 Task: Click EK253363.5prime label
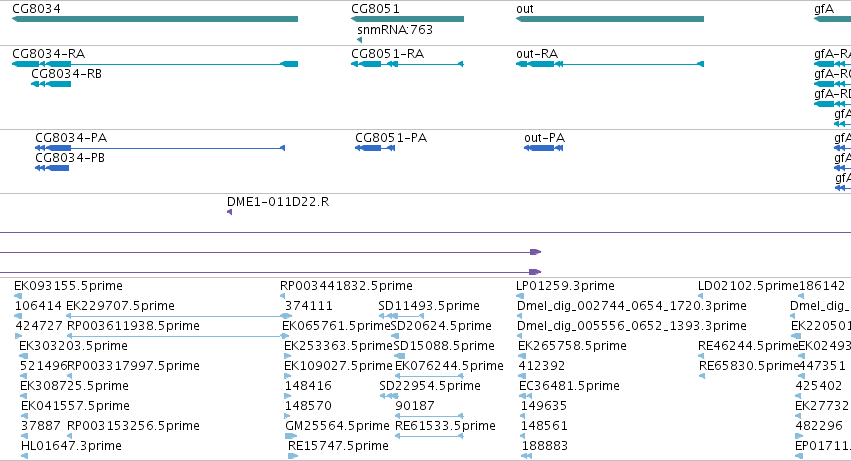point(338,346)
